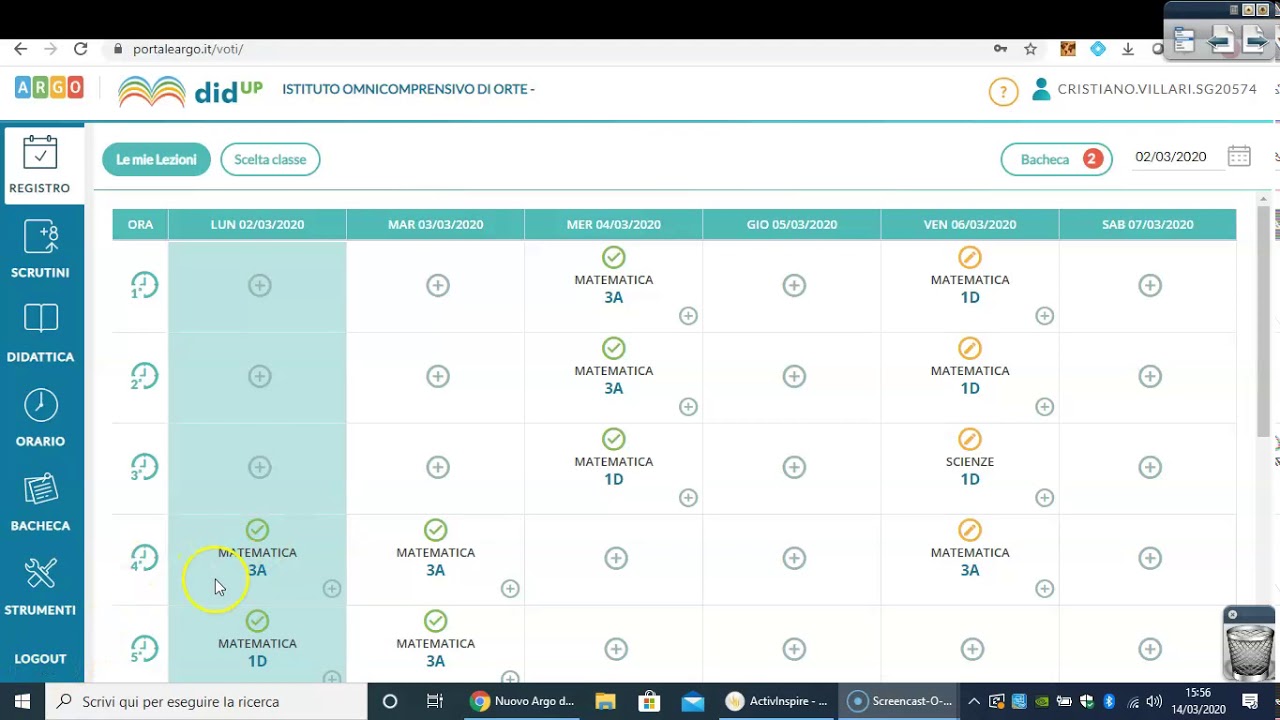This screenshot has height=720, width=1280.
Task: Open Wednesday first hour Matematica 3A lesson
Action: [x=614, y=277]
